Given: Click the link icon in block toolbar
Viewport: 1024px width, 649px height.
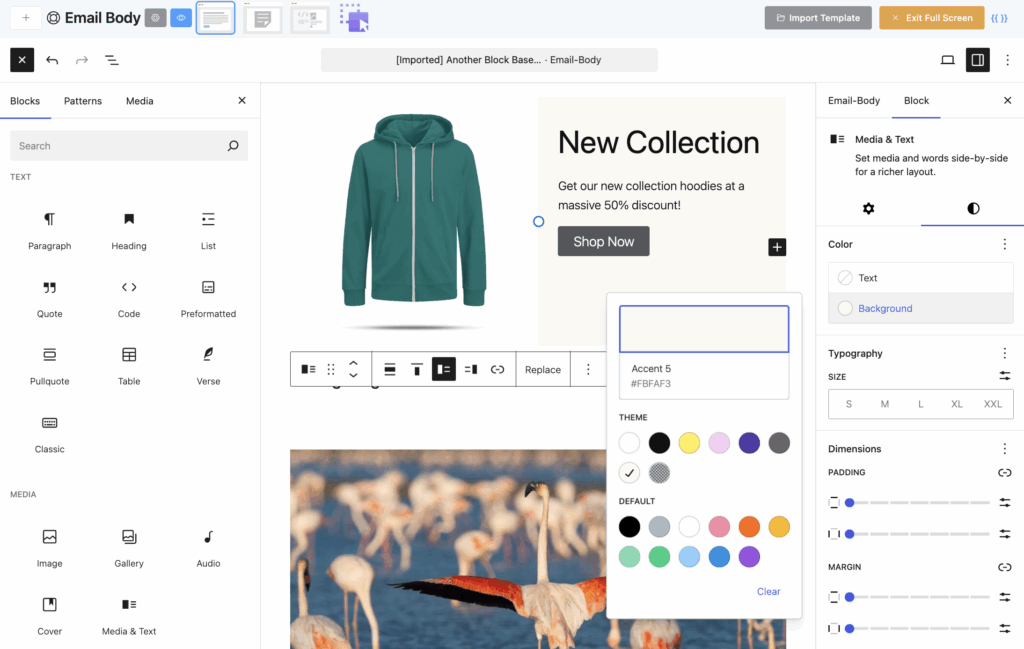Looking at the screenshot, I should pos(497,370).
